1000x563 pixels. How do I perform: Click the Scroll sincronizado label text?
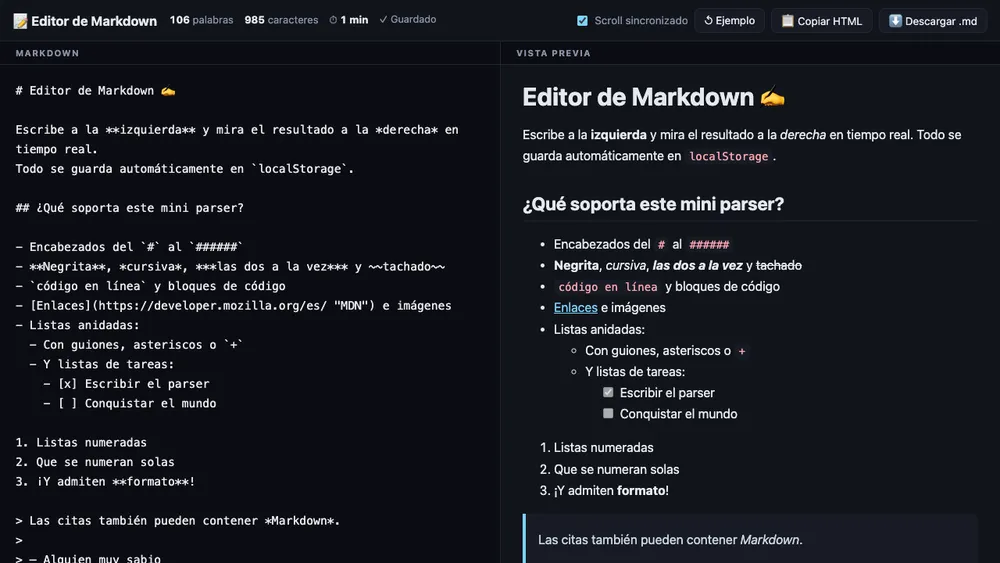(x=641, y=20)
